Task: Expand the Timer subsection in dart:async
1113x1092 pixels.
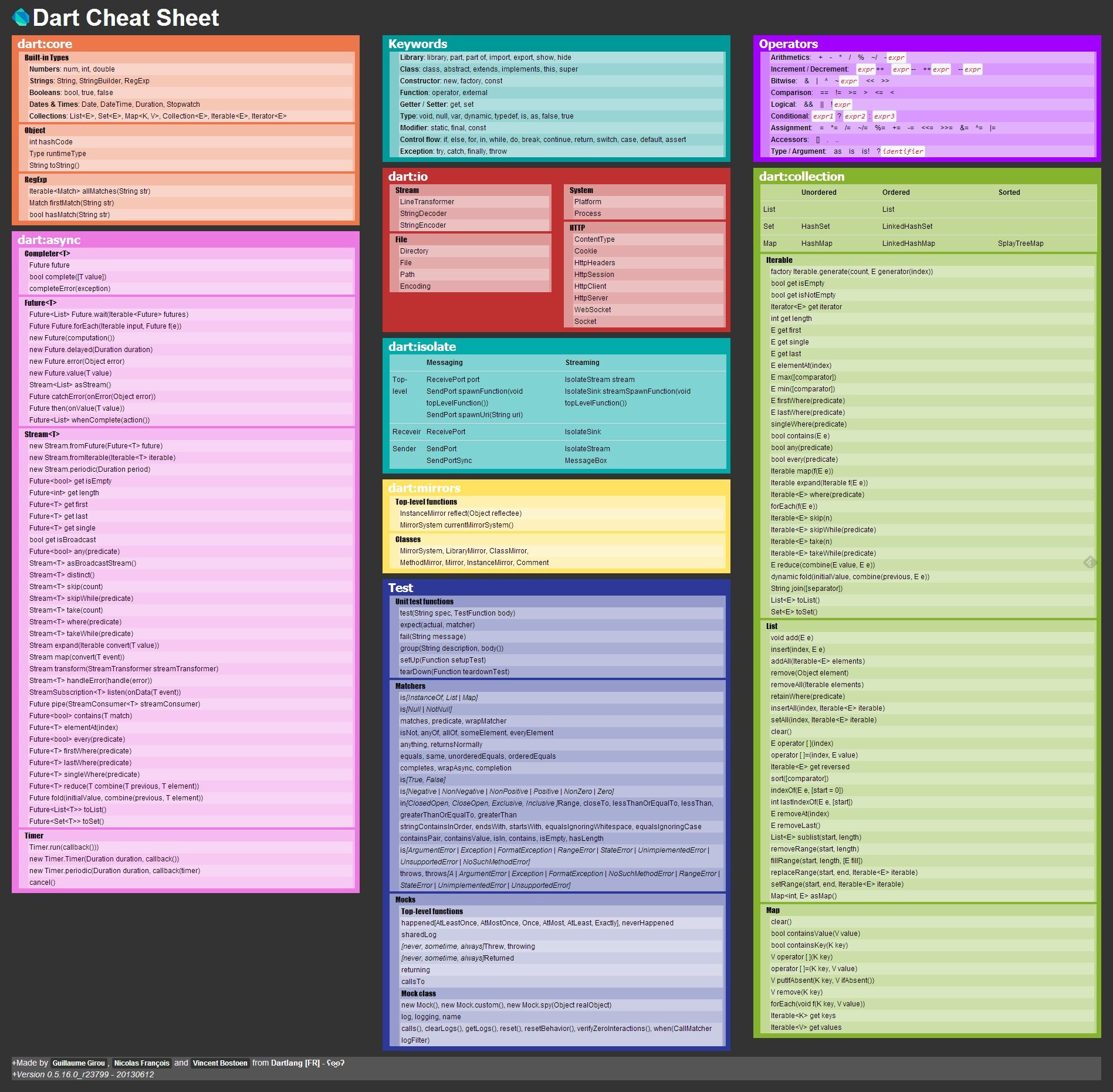Action: (34, 836)
